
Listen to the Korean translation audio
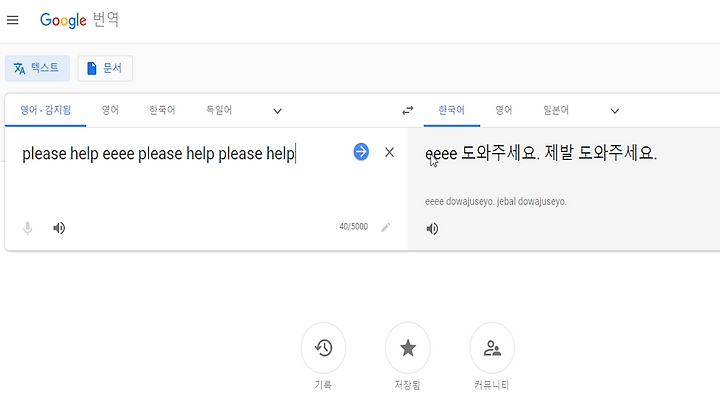coord(432,229)
